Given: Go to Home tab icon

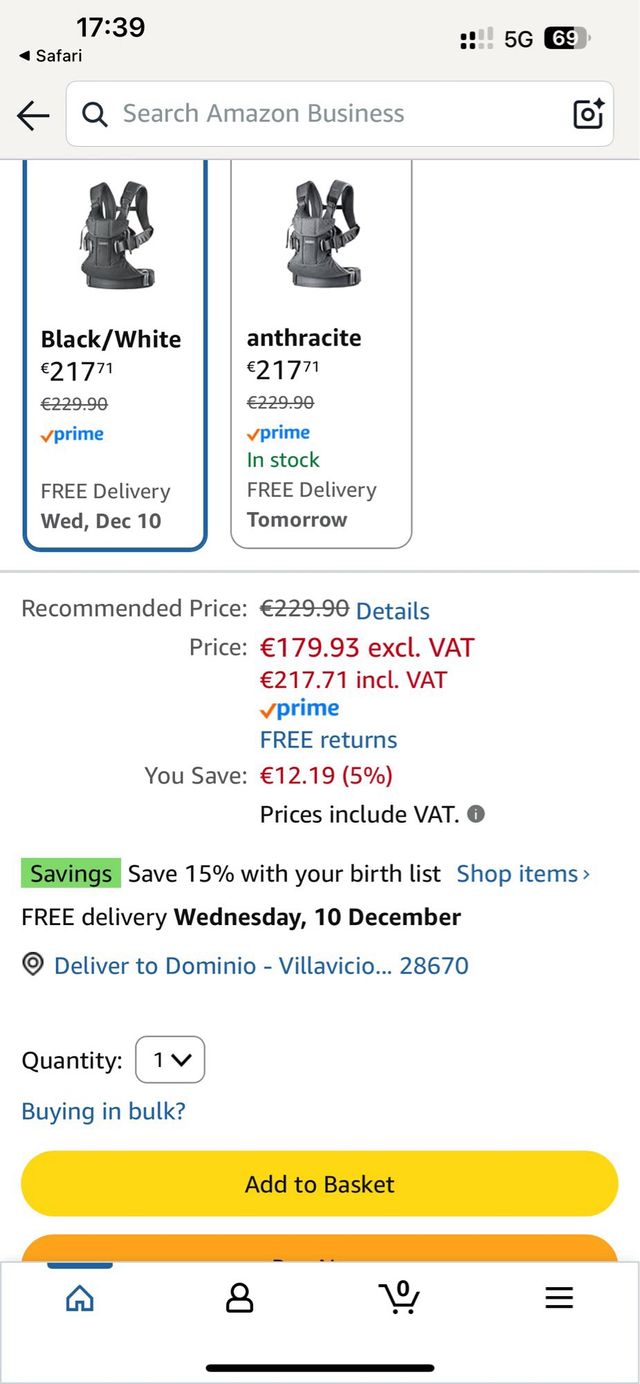Looking at the screenshot, I should click(79, 1298).
